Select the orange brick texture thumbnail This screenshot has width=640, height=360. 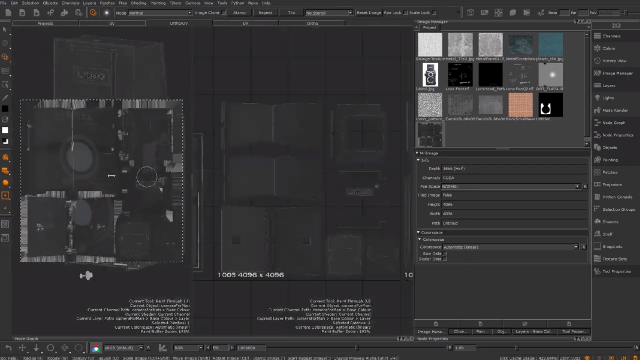pyautogui.click(x=521, y=105)
